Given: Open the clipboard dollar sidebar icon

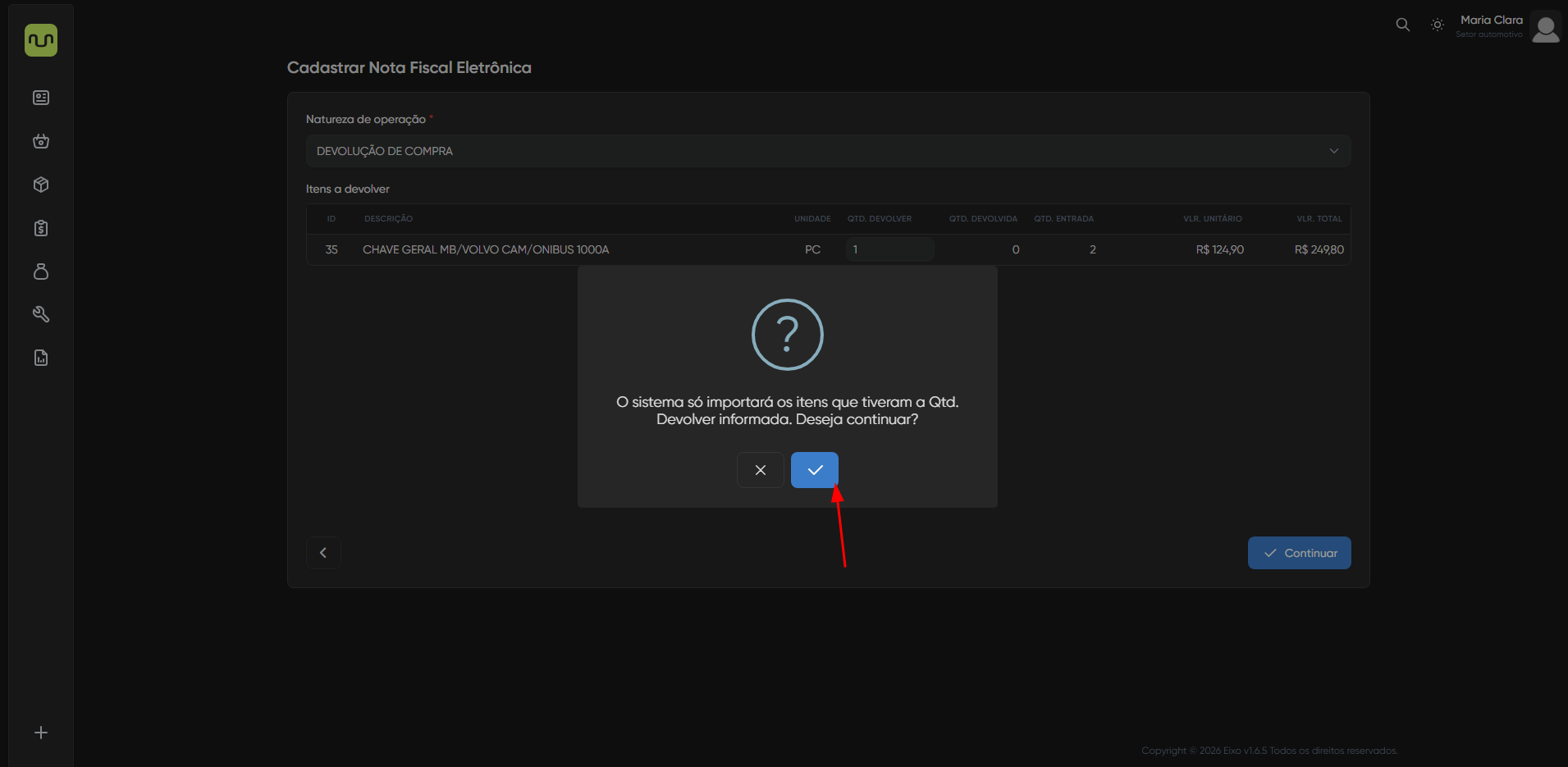Looking at the screenshot, I should 41,228.
